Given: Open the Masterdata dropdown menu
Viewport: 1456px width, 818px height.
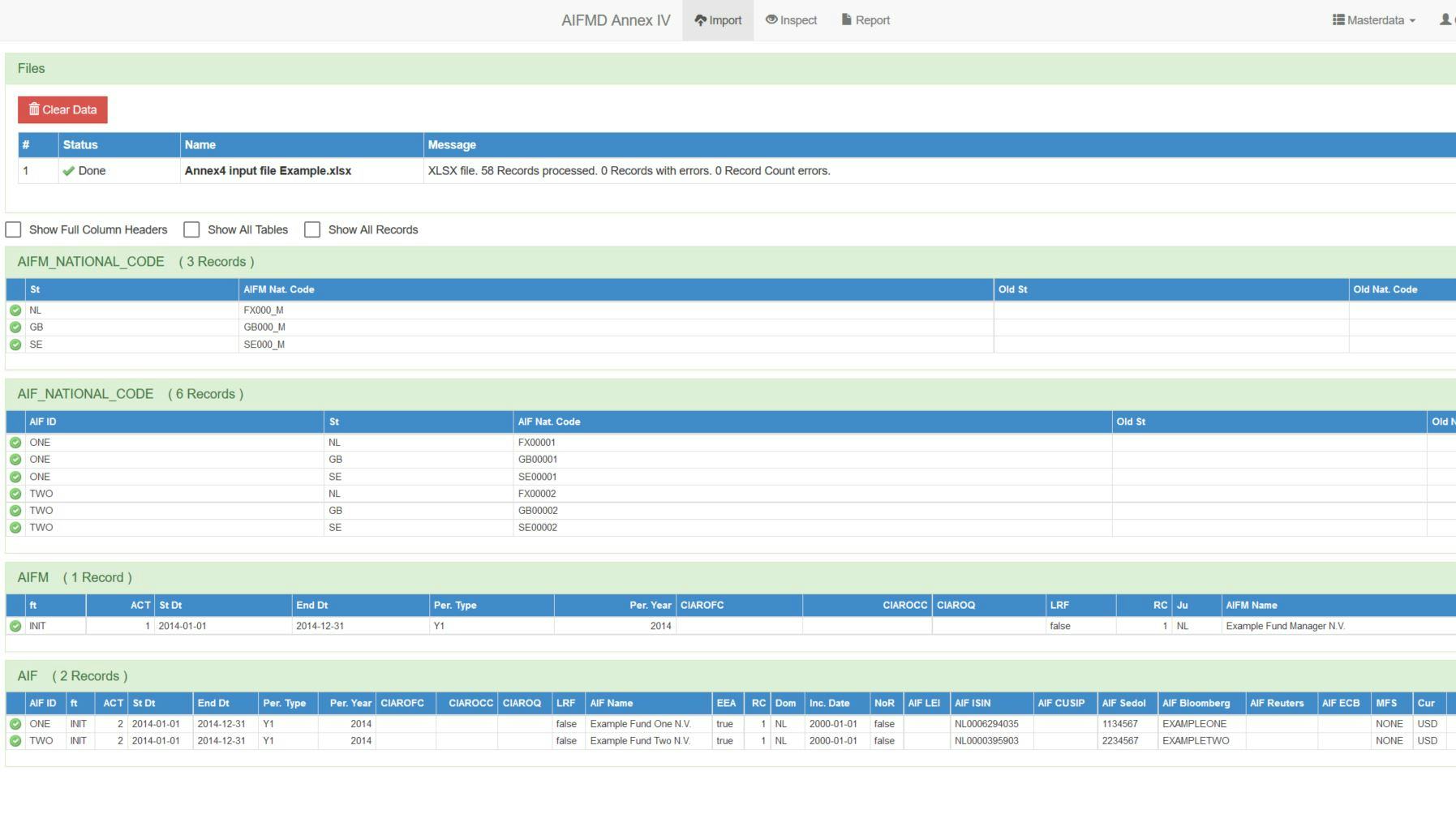Looking at the screenshot, I should 1374,19.
